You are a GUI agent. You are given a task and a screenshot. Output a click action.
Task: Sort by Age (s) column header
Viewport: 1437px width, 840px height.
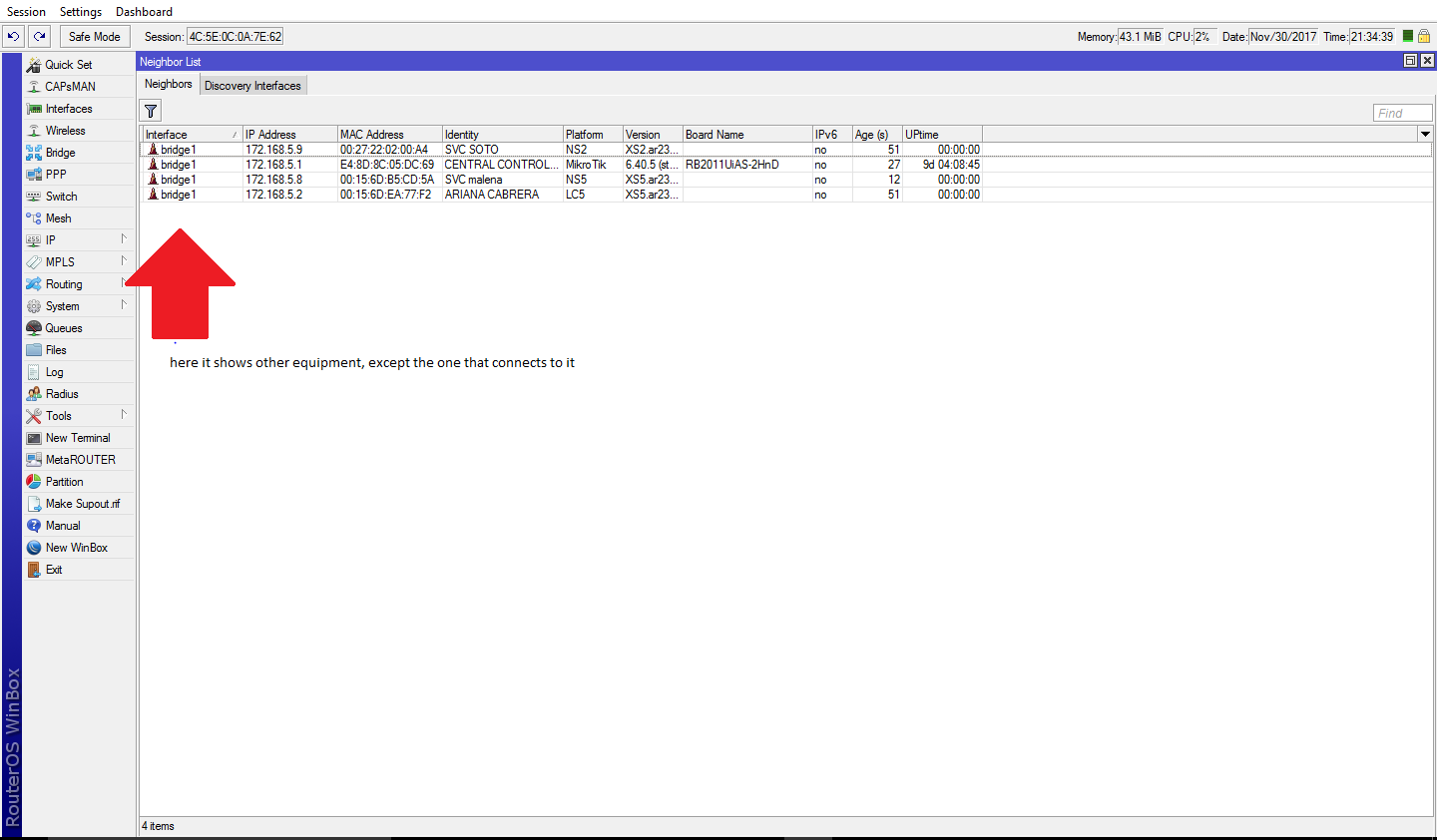tap(877, 134)
